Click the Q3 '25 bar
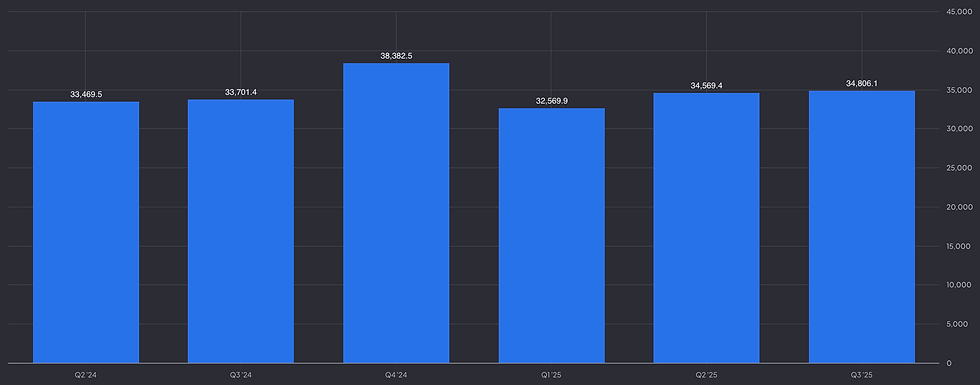 [x=861, y=227]
